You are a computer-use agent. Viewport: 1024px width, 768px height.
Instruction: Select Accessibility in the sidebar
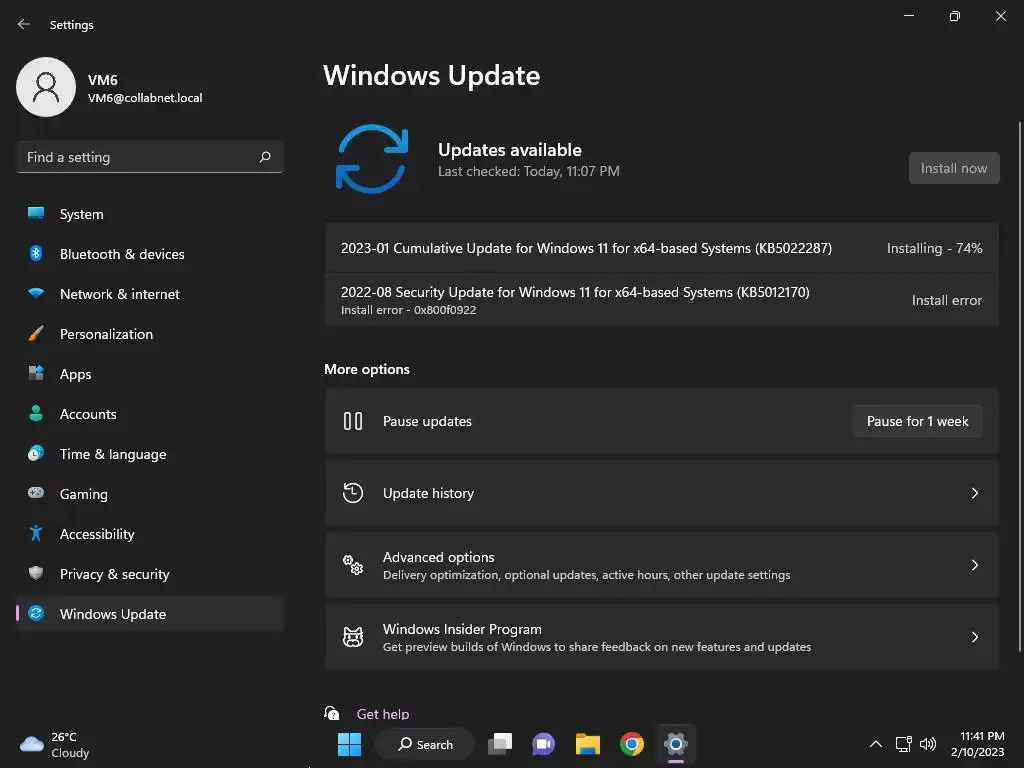tap(150, 534)
